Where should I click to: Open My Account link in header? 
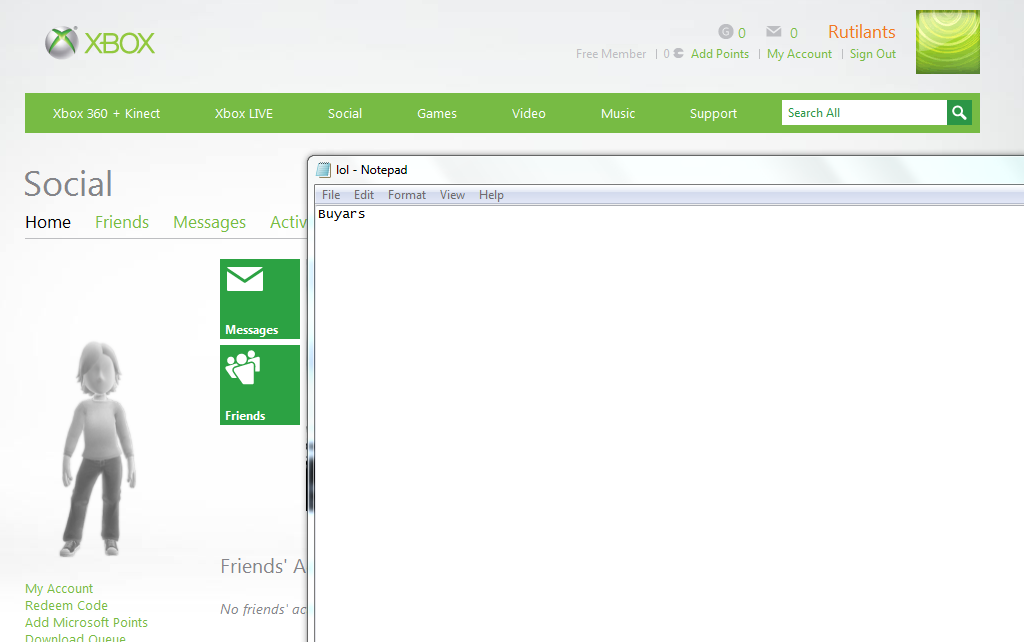tap(799, 54)
